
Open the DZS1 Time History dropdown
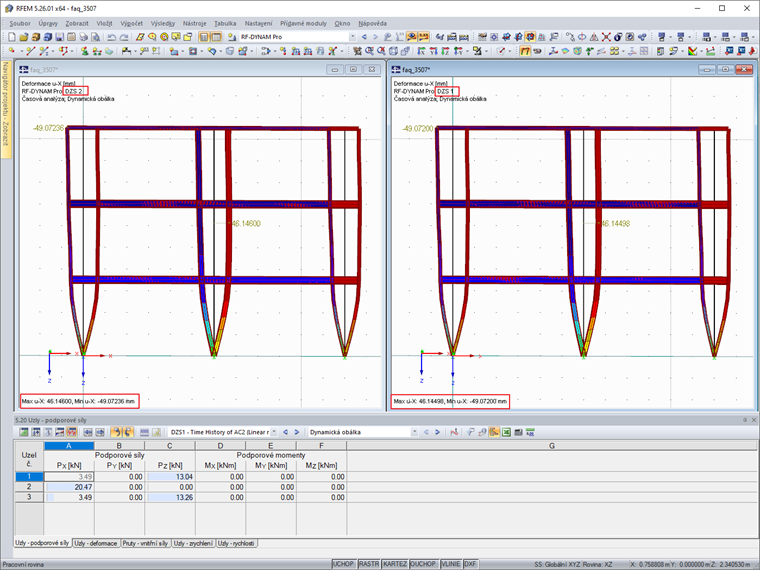(x=274, y=432)
